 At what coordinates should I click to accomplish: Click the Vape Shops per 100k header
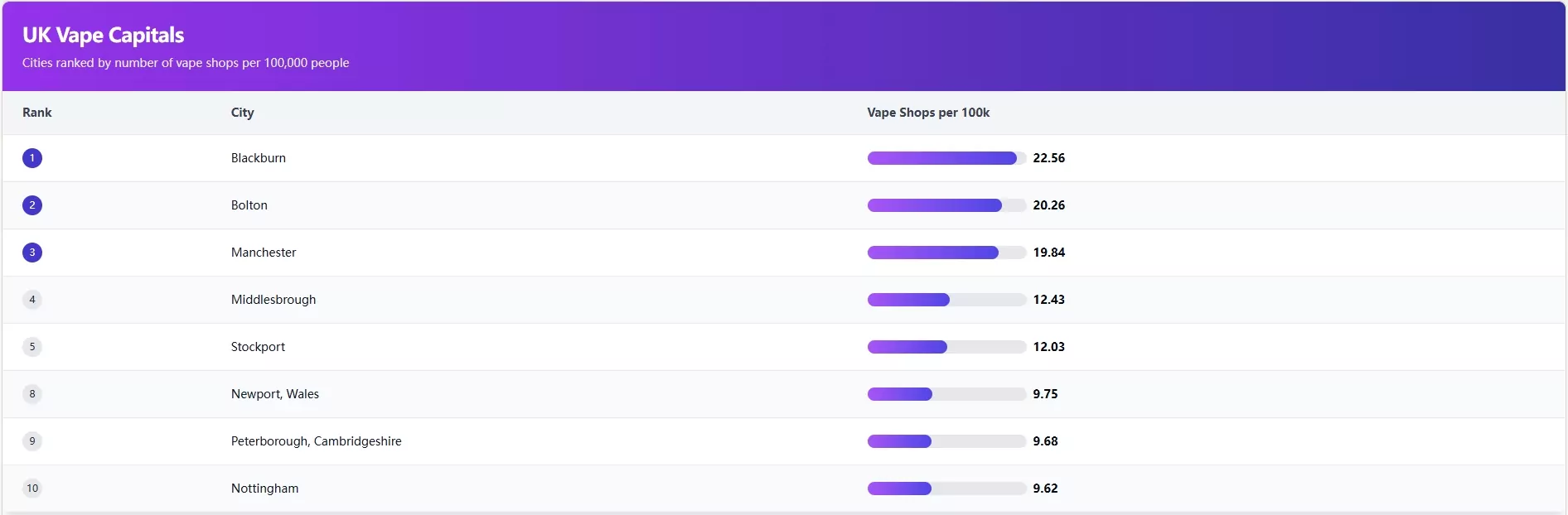click(928, 113)
